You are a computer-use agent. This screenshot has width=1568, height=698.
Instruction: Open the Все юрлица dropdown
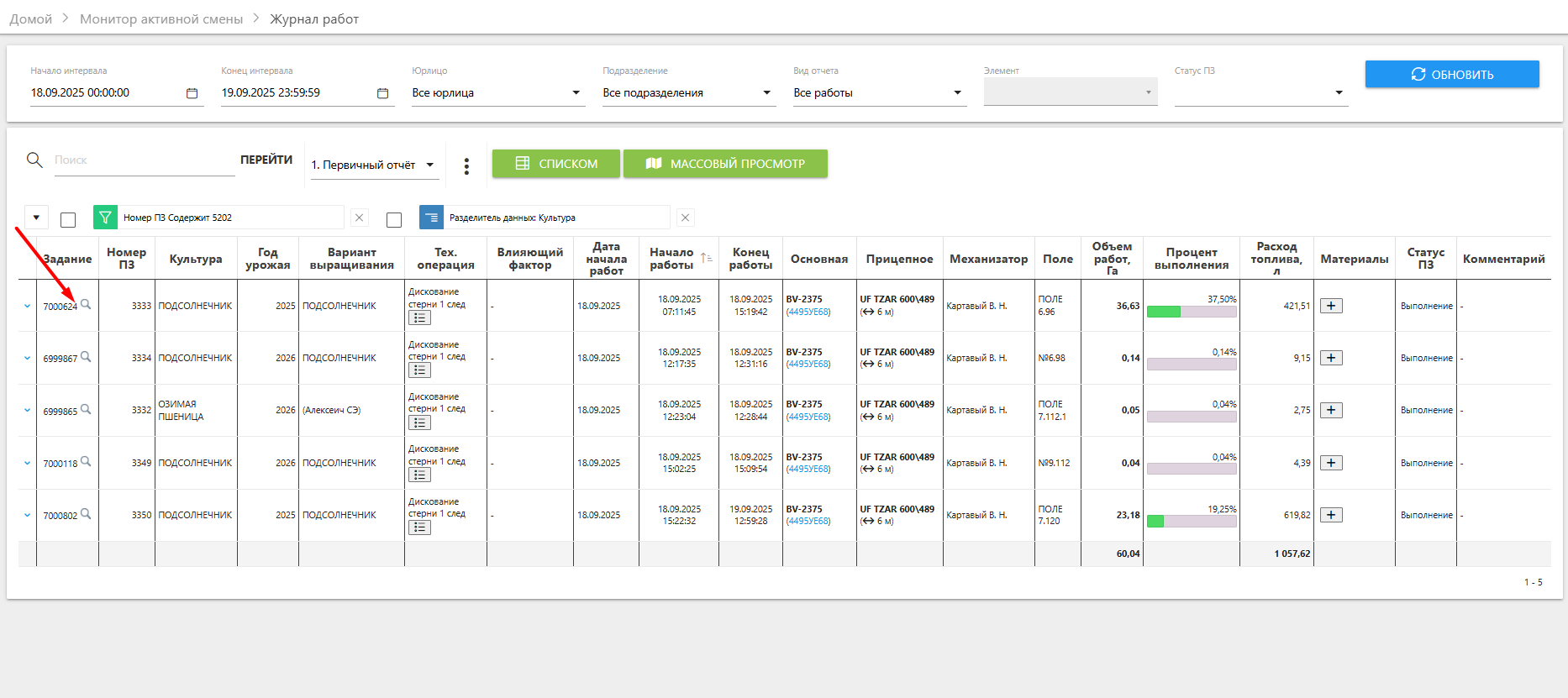(496, 93)
